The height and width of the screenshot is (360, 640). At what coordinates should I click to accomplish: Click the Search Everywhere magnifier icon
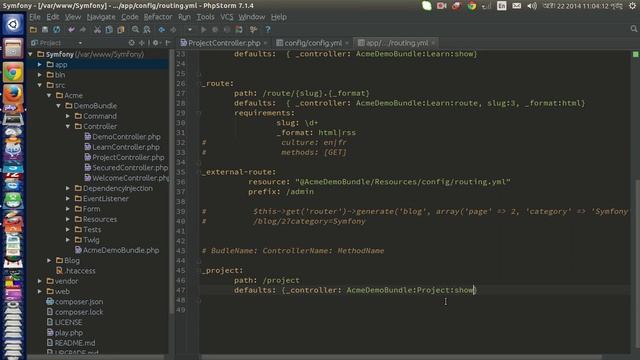(x=633, y=29)
